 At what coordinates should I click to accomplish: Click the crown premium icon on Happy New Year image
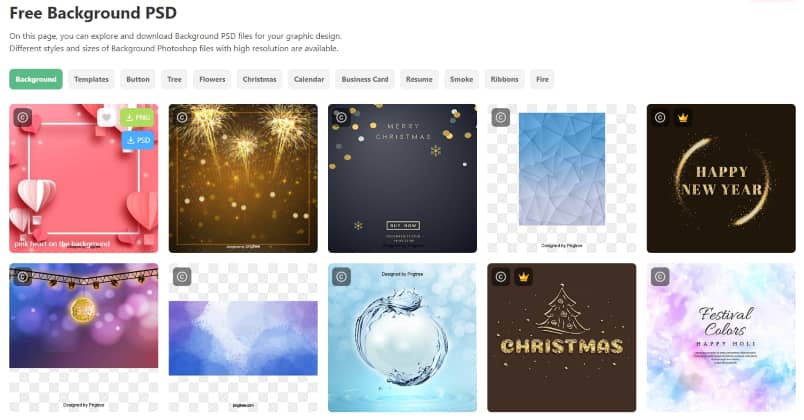[x=682, y=117]
